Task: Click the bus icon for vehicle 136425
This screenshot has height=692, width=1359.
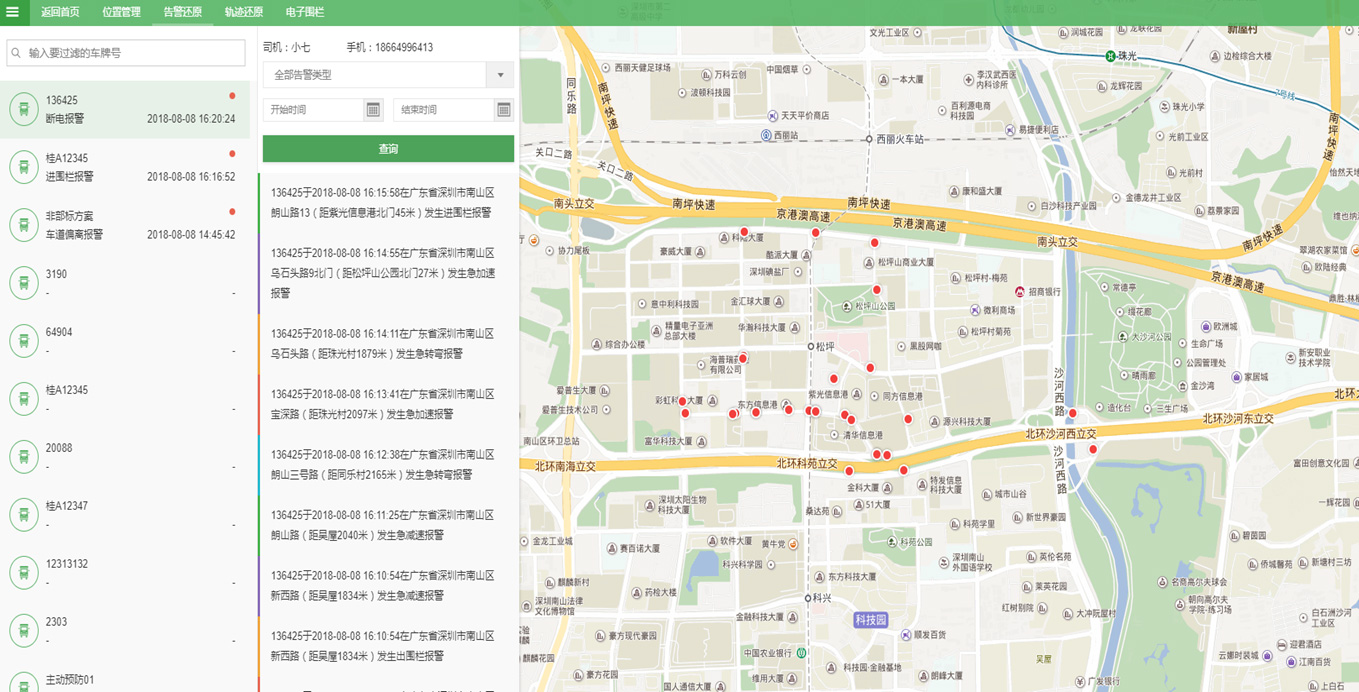Action: (x=24, y=109)
